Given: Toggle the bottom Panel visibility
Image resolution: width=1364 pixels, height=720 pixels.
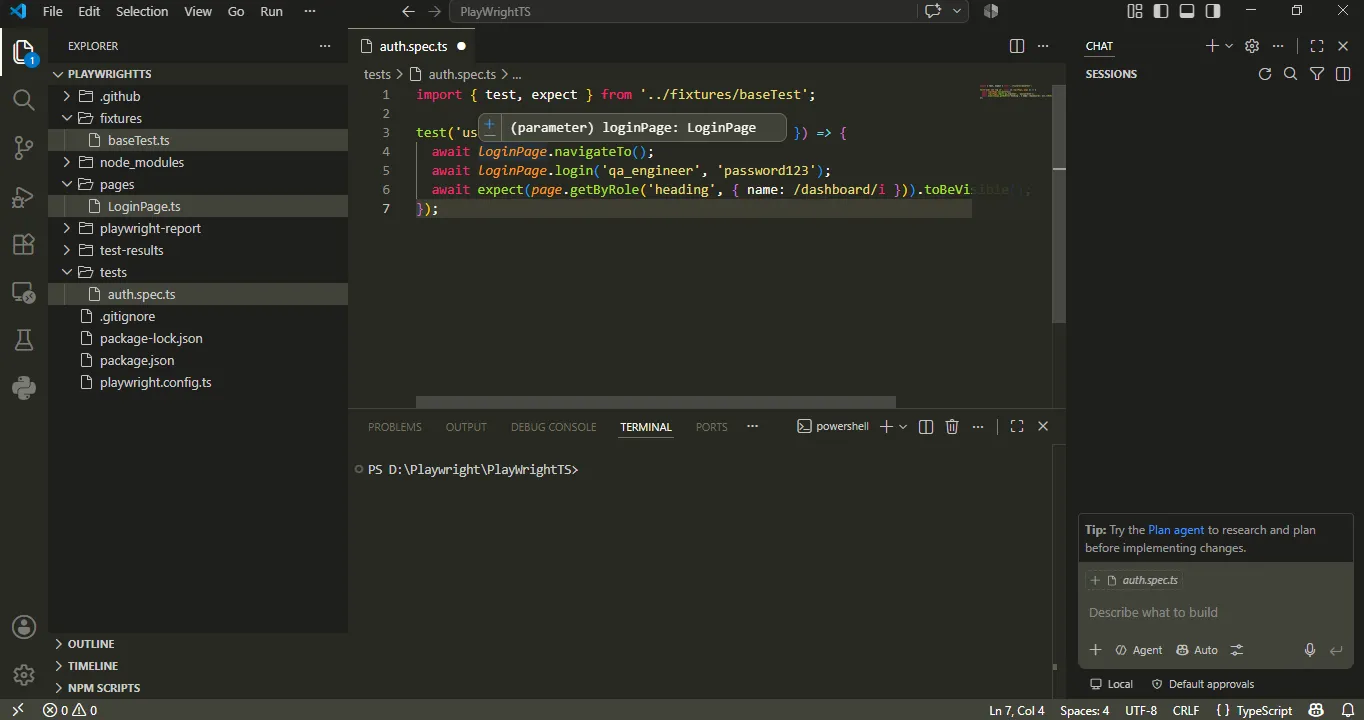Looking at the screenshot, I should [1187, 12].
